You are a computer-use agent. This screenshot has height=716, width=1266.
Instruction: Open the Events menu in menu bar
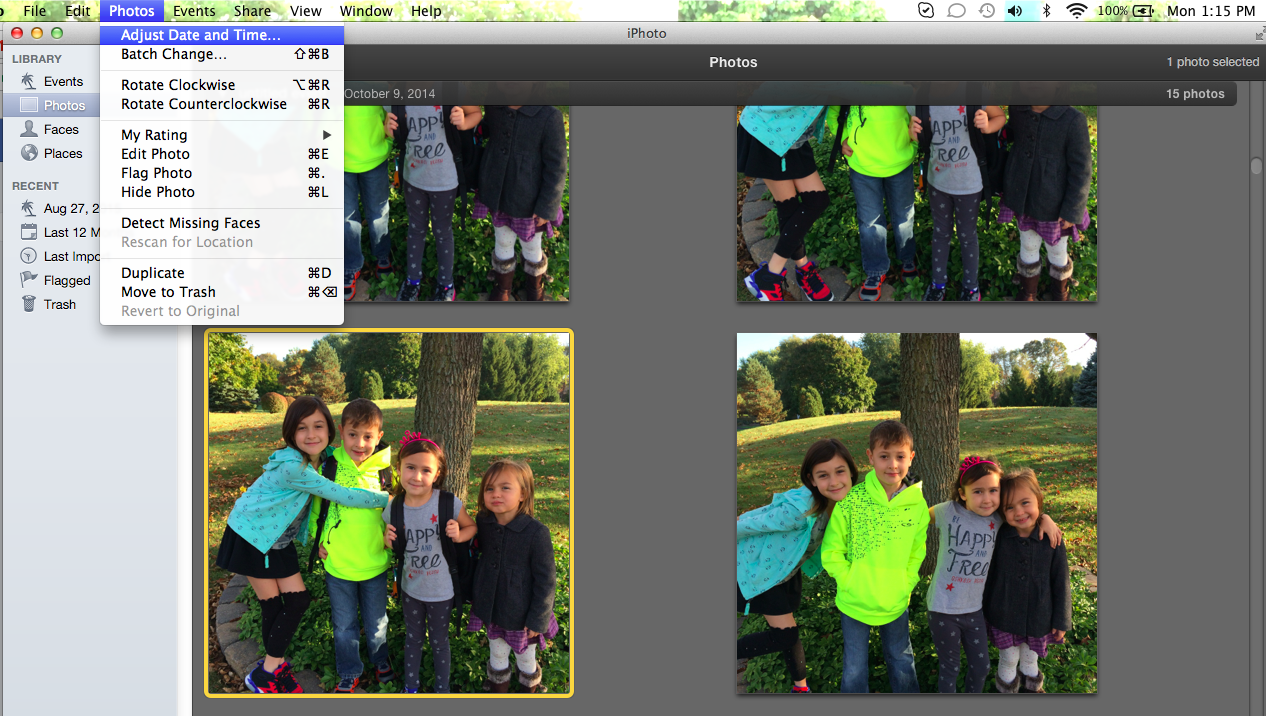[x=193, y=11]
